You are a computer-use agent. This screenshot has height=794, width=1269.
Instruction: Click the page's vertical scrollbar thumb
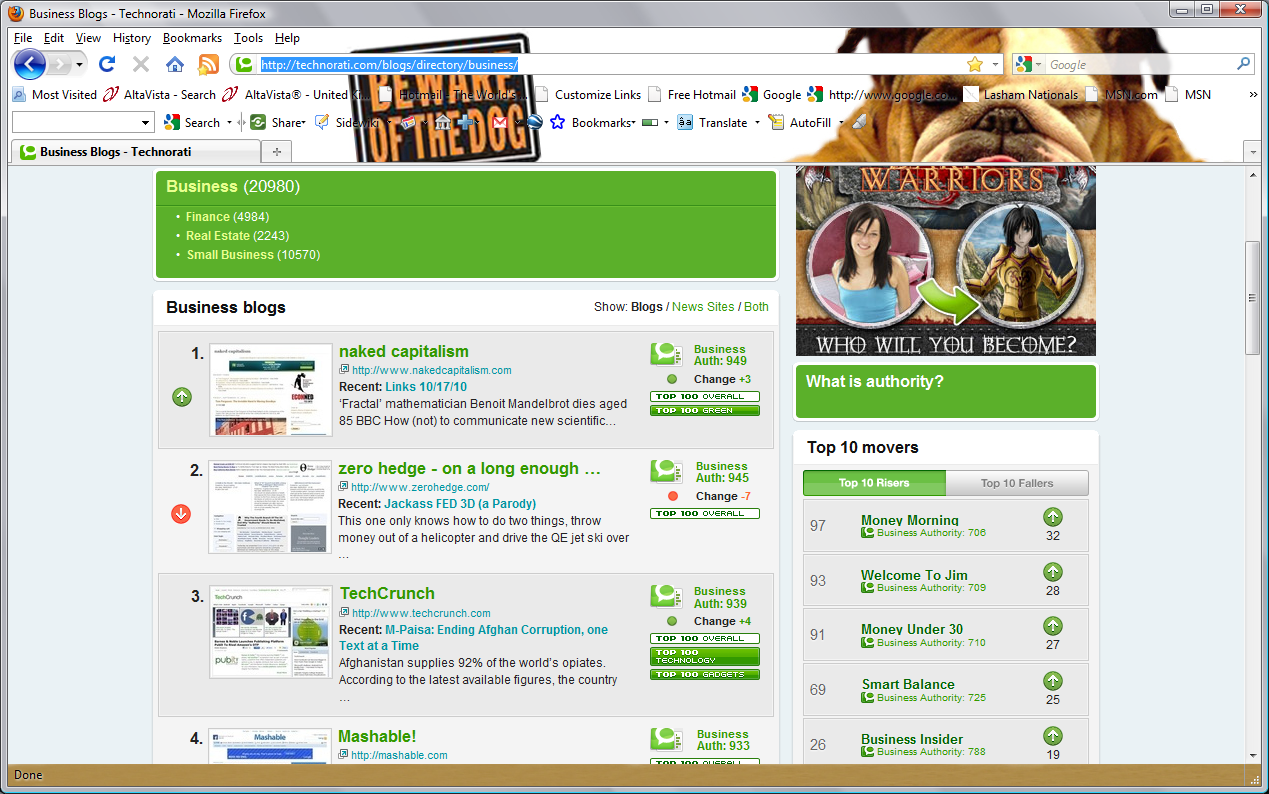click(1251, 297)
